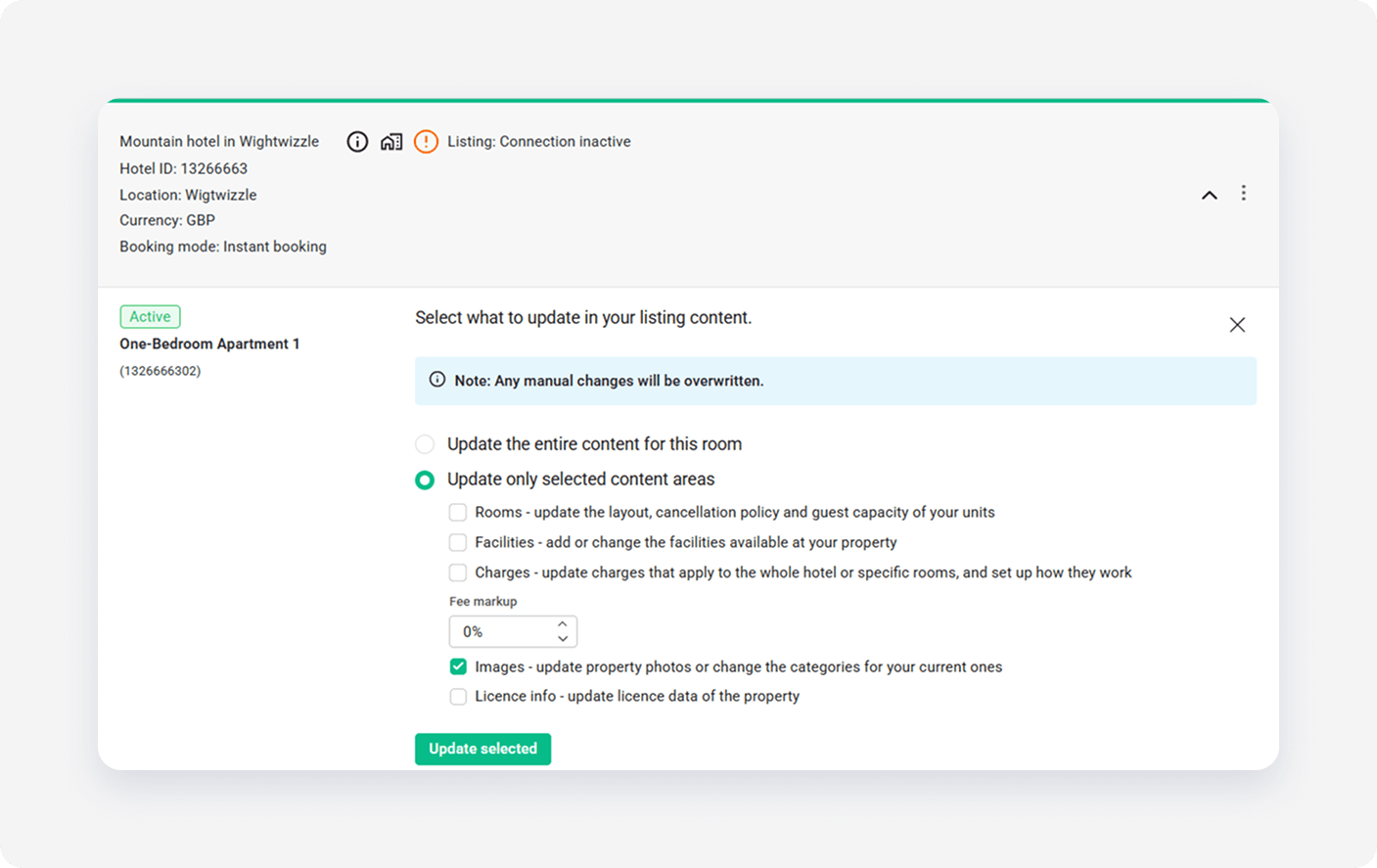Screen dimensions: 1377x868
Task: Click the manual changes overwritten note text
Action: (609, 381)
